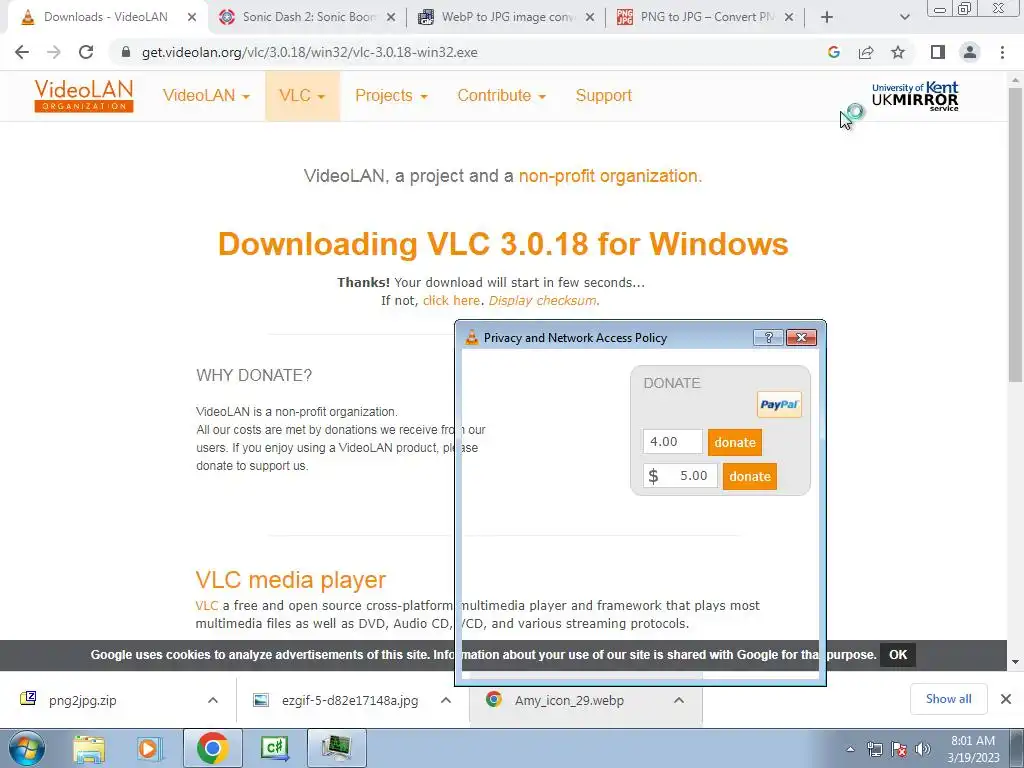Show hidden tray icons arrow
Image resolution: width=1024 pixels, height=768 pixels.
coord(850,749)
